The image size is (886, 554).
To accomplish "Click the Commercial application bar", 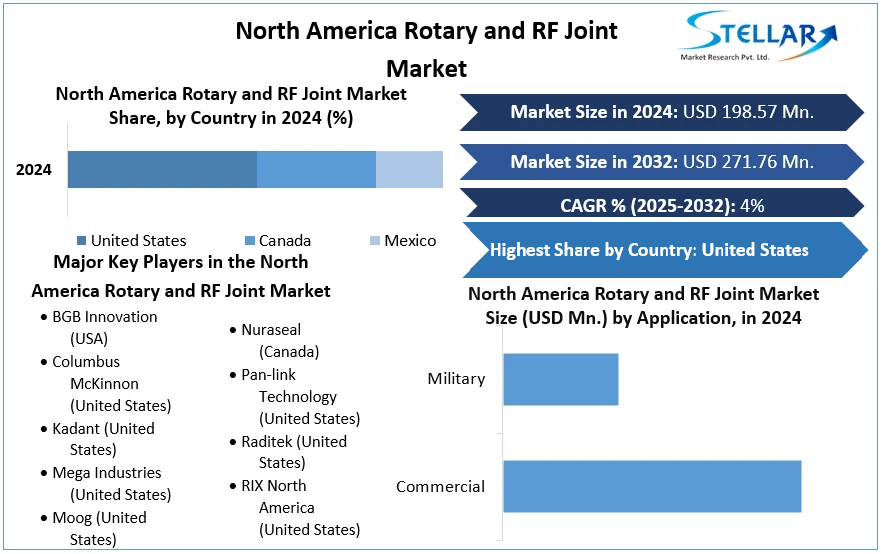I will point(652,487).
